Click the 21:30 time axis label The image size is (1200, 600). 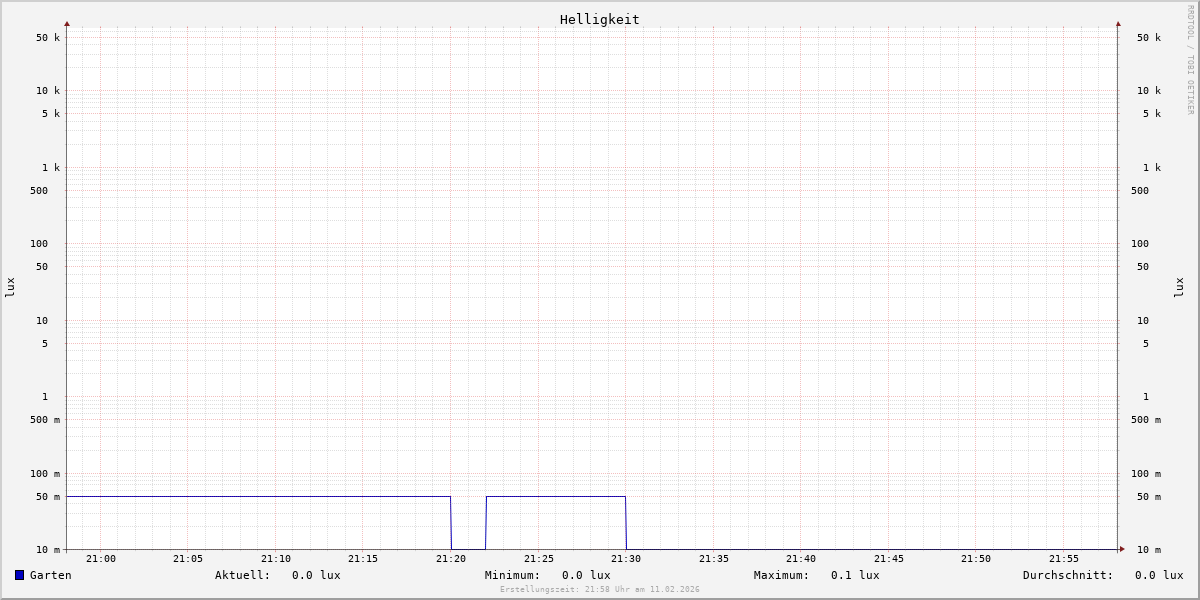pyautogui.click(x=626, y=559)
